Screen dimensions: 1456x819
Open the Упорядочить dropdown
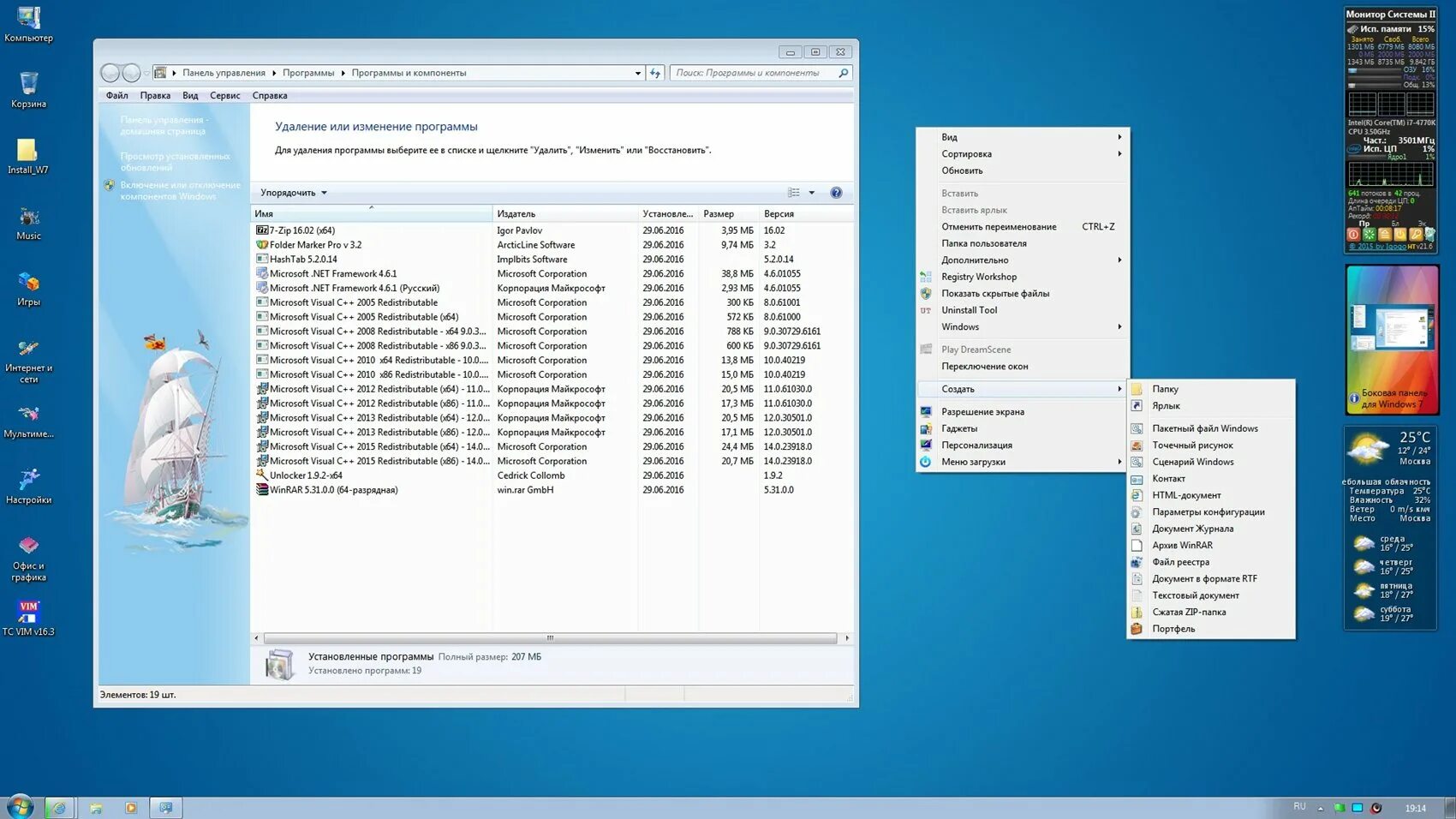(294, 193)
